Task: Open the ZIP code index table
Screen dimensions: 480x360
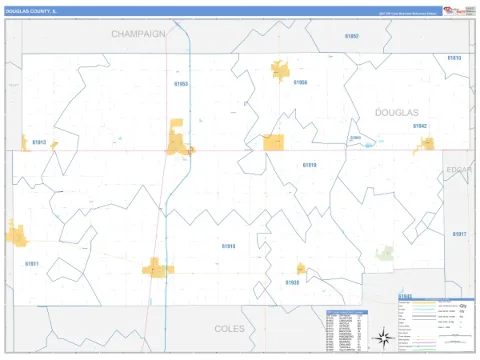Action: coord(347,331)
